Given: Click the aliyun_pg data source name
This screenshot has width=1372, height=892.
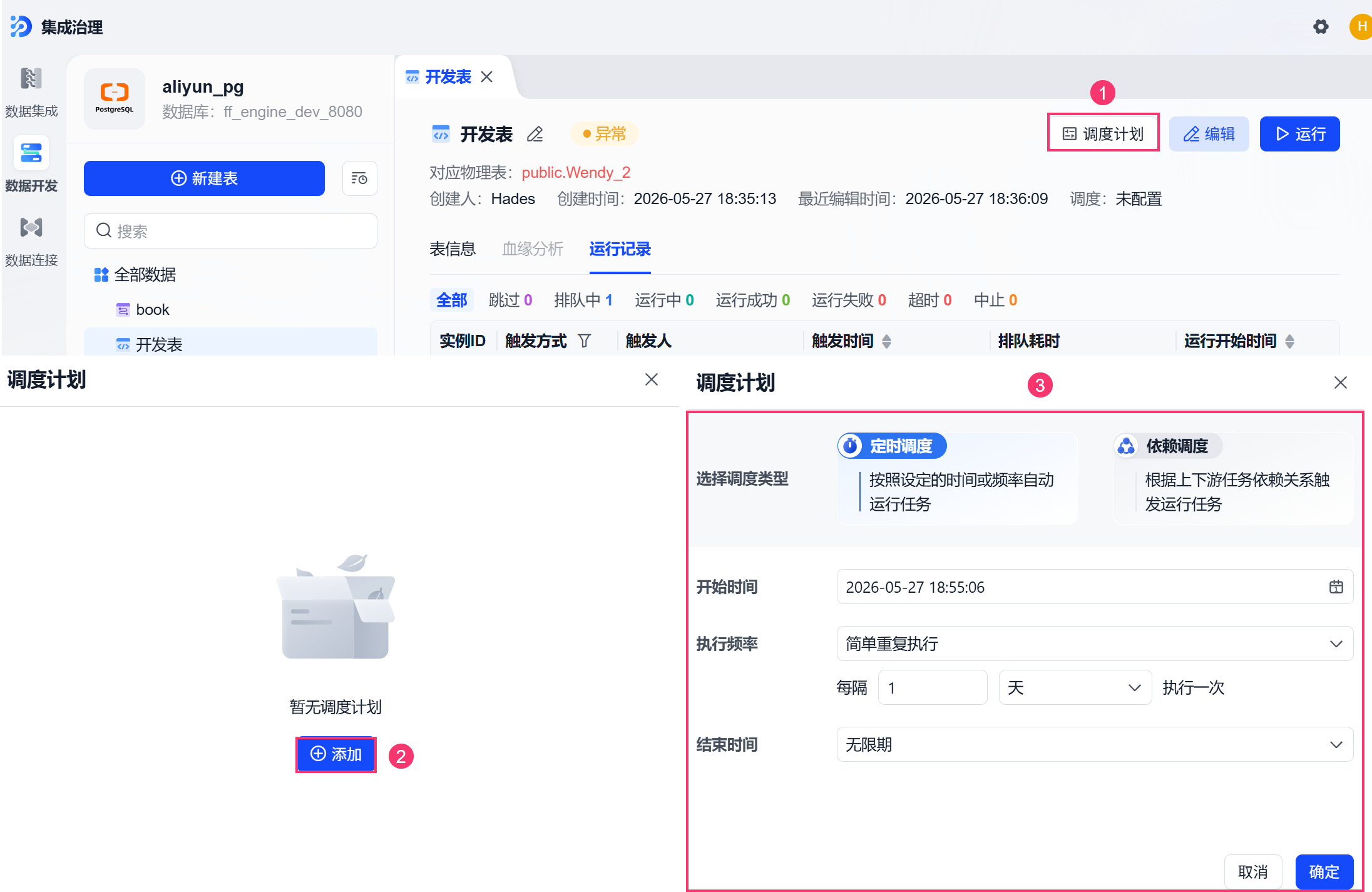Looking at the screenshot, I should (x=203, y=86).
